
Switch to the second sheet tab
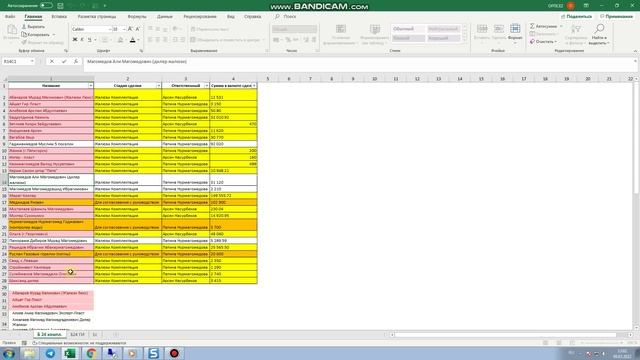click(x=77, y=334)
